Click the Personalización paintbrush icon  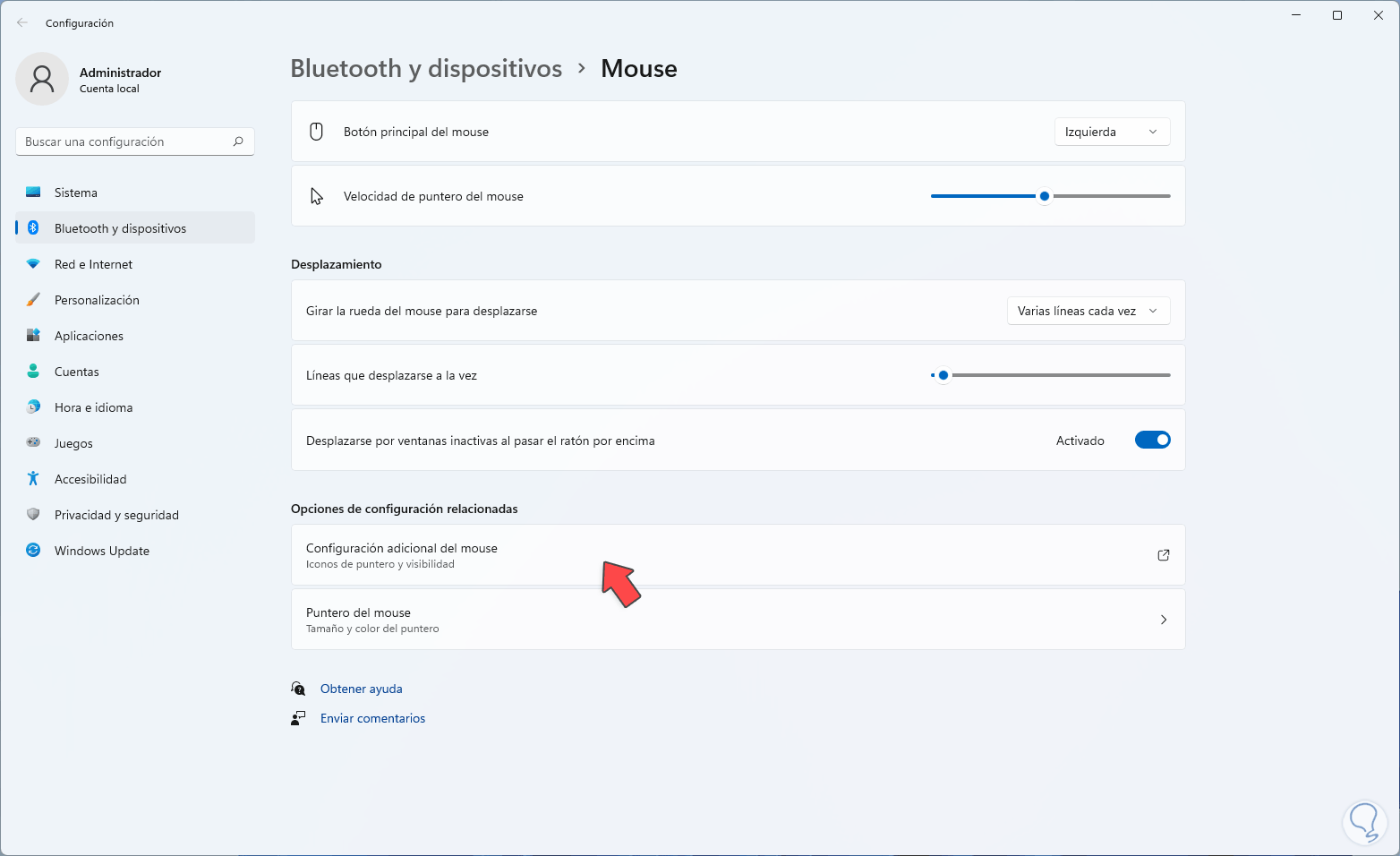[33, 300]
